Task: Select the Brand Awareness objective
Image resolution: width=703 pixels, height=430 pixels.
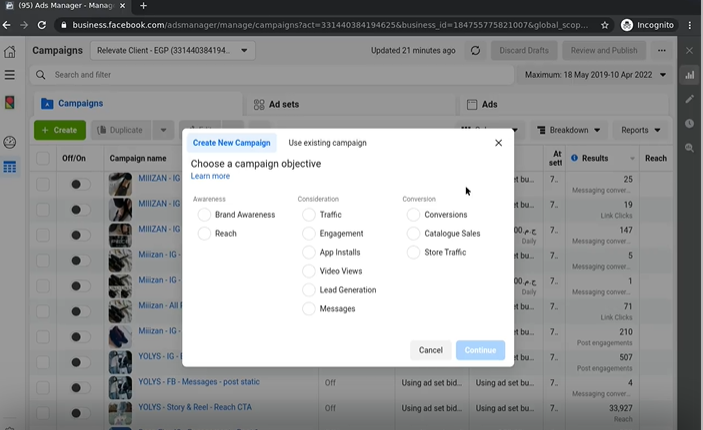Action: pos(204,215)
